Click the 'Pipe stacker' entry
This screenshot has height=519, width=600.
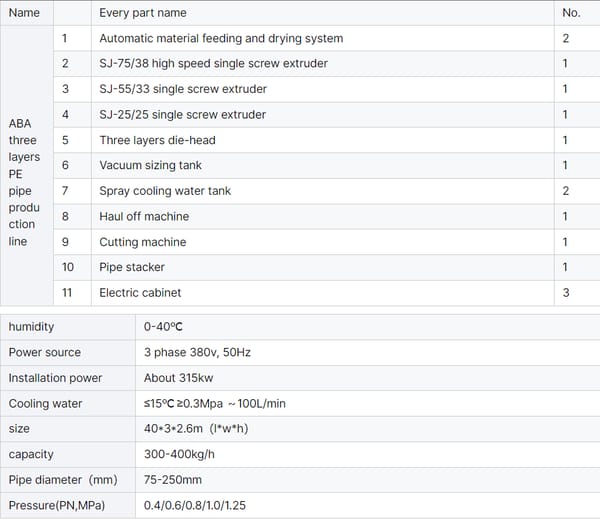[x=132, y=268]
